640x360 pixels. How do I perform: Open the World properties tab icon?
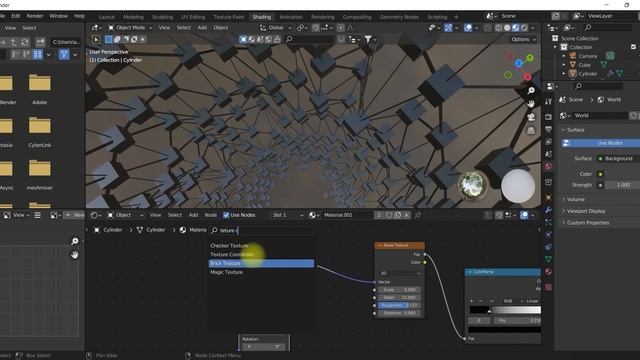coord(549,167)
